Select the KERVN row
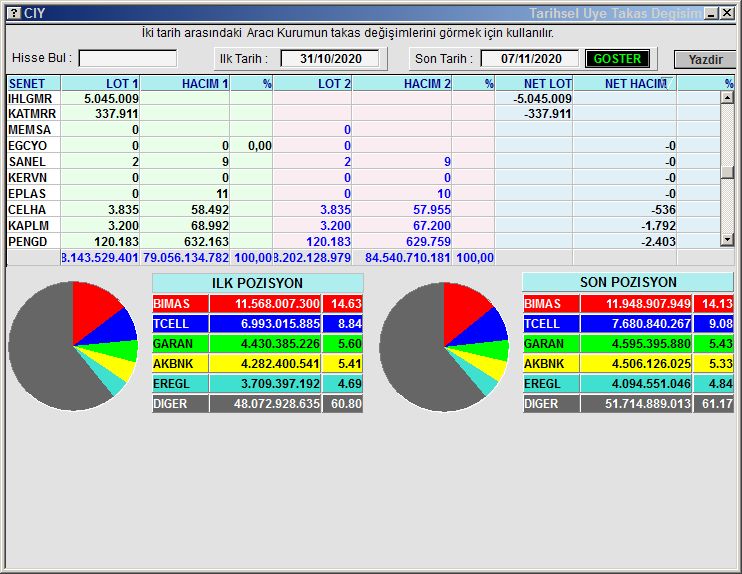742x574 pixels. click(363, 178)
